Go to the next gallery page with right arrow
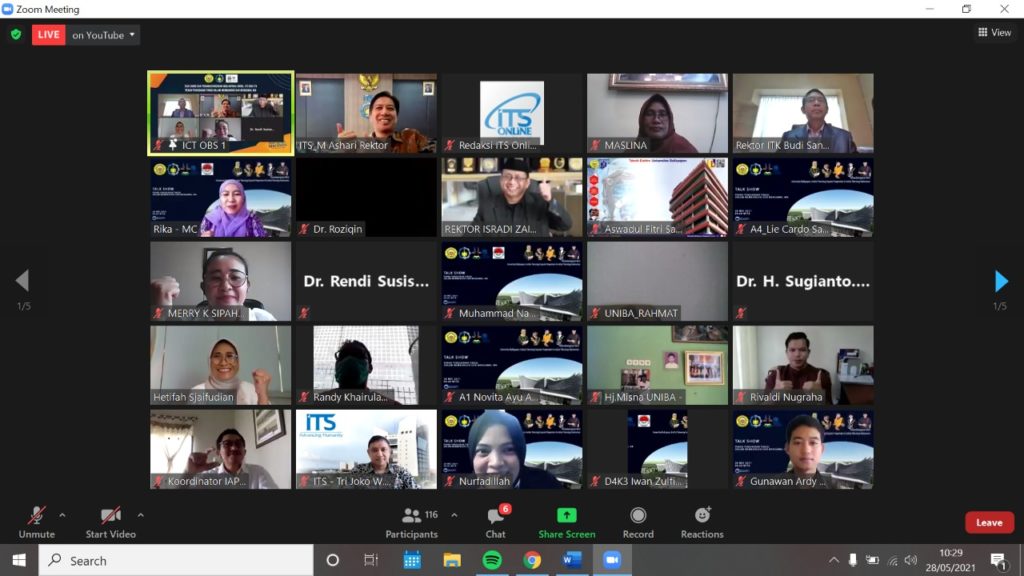 [x=1000, y=280]
